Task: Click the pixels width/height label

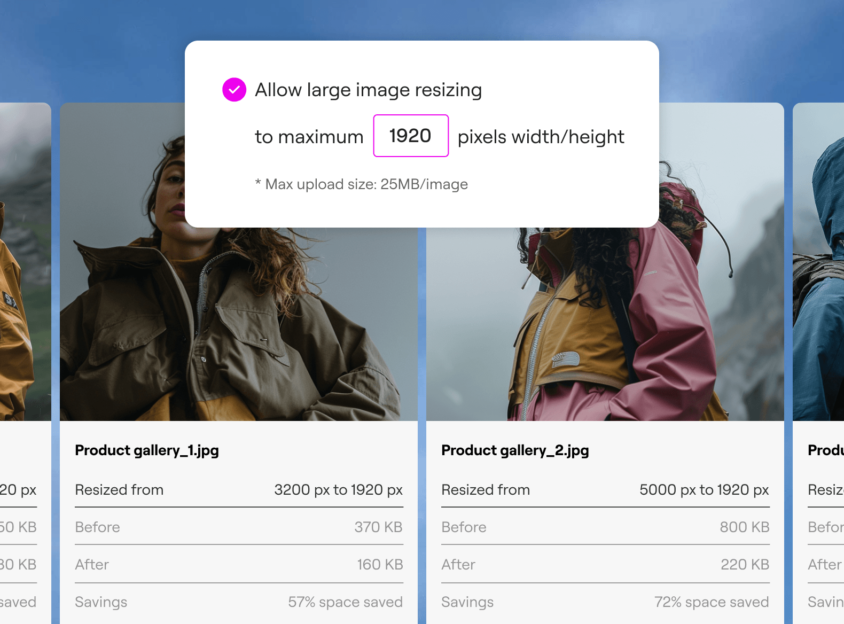Action: (x=541, y=137)
